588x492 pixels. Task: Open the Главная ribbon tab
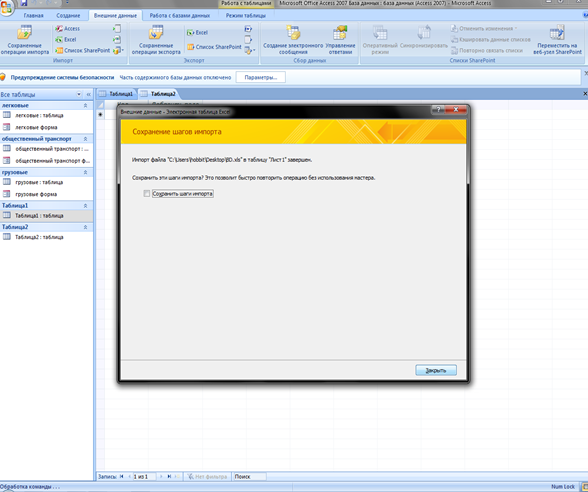pyautogui.click(x=33, y=15)
